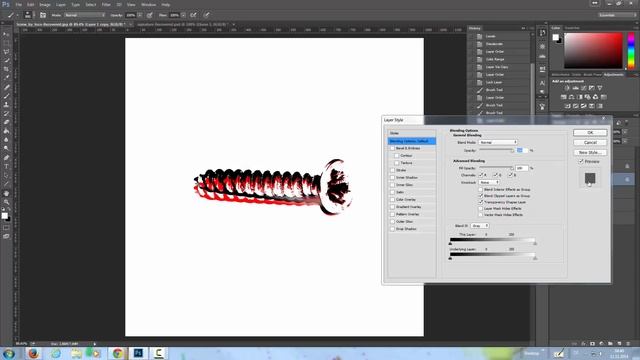Viewport: 640px width, 360px height.
Task: Open the Window menu
Action: (x=149, y=4)
